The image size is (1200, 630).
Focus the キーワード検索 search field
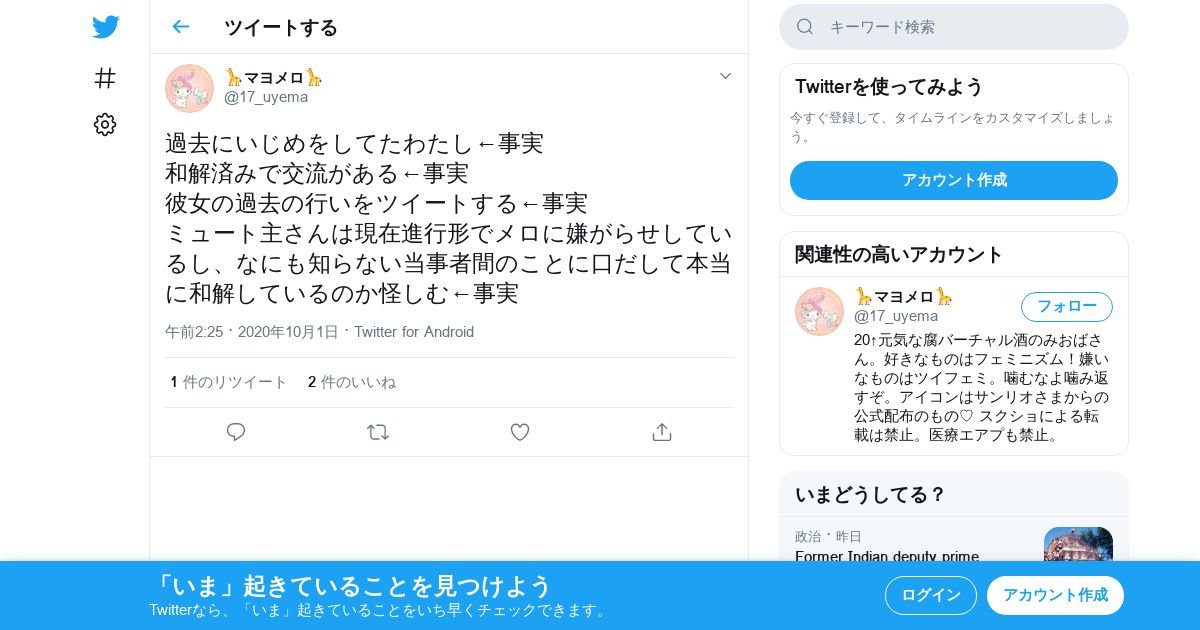pos(954,27)
